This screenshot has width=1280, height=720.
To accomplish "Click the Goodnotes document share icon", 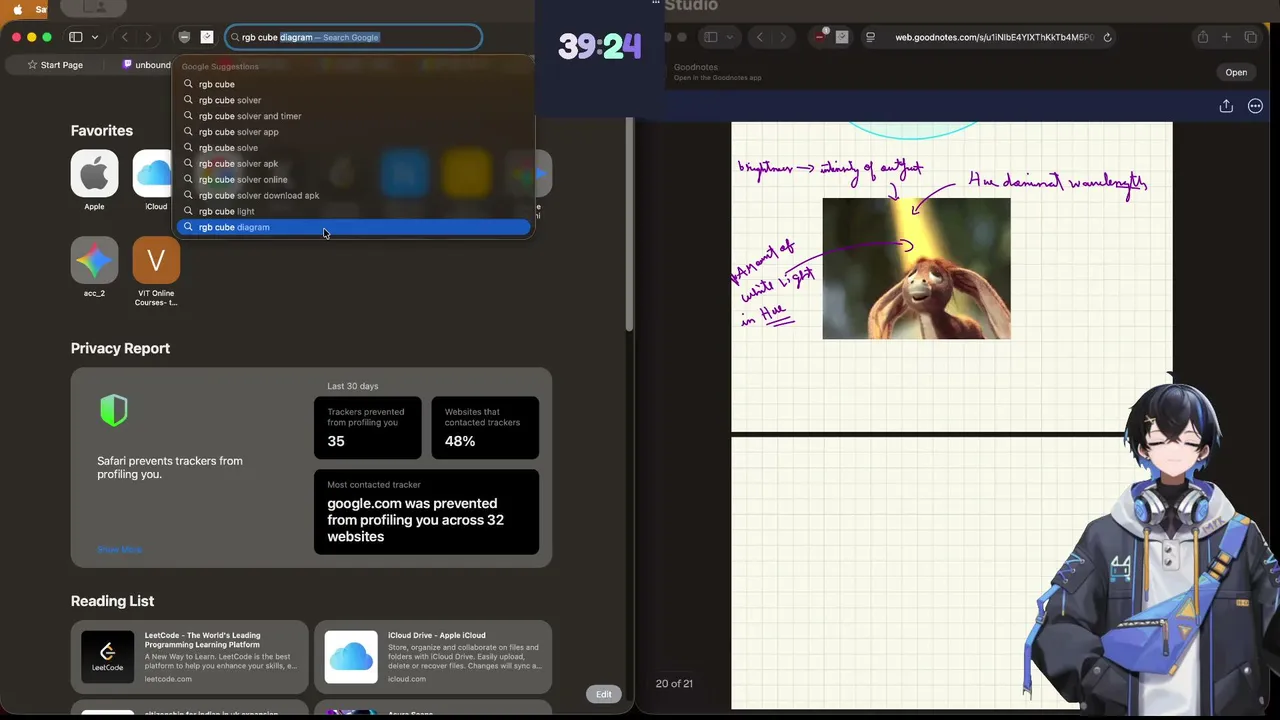I will (x=1226, y=106).
